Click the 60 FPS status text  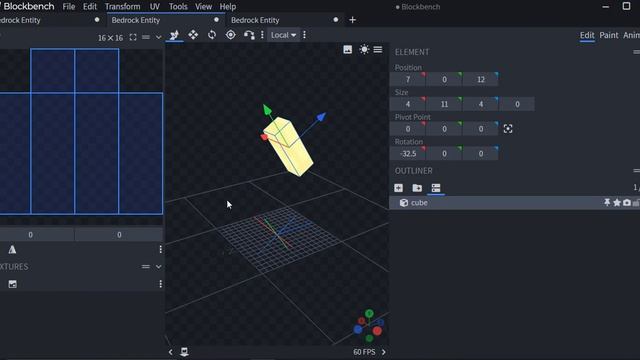pos(364,352)
